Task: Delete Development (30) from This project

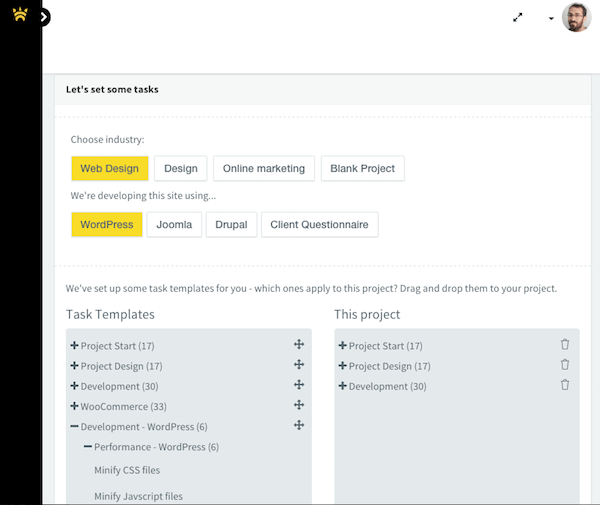Action: tap(565, 384)
